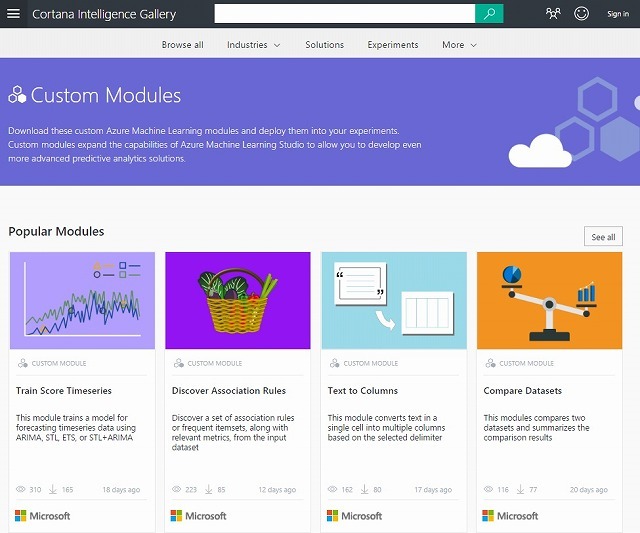The width and height of the screenshot is (640, 533).
Task: Click the green search magnifier button
Action: tap(489, 14)
